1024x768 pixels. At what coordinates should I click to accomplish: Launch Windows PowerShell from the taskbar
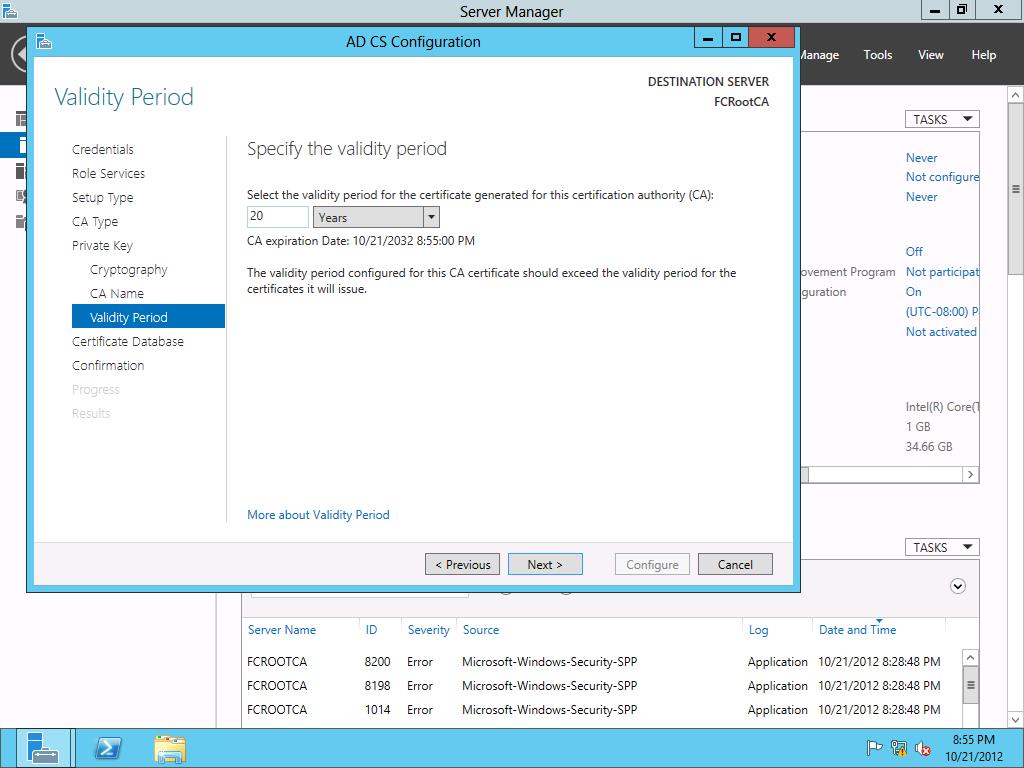pyautogui.click(x=108, y=748)
